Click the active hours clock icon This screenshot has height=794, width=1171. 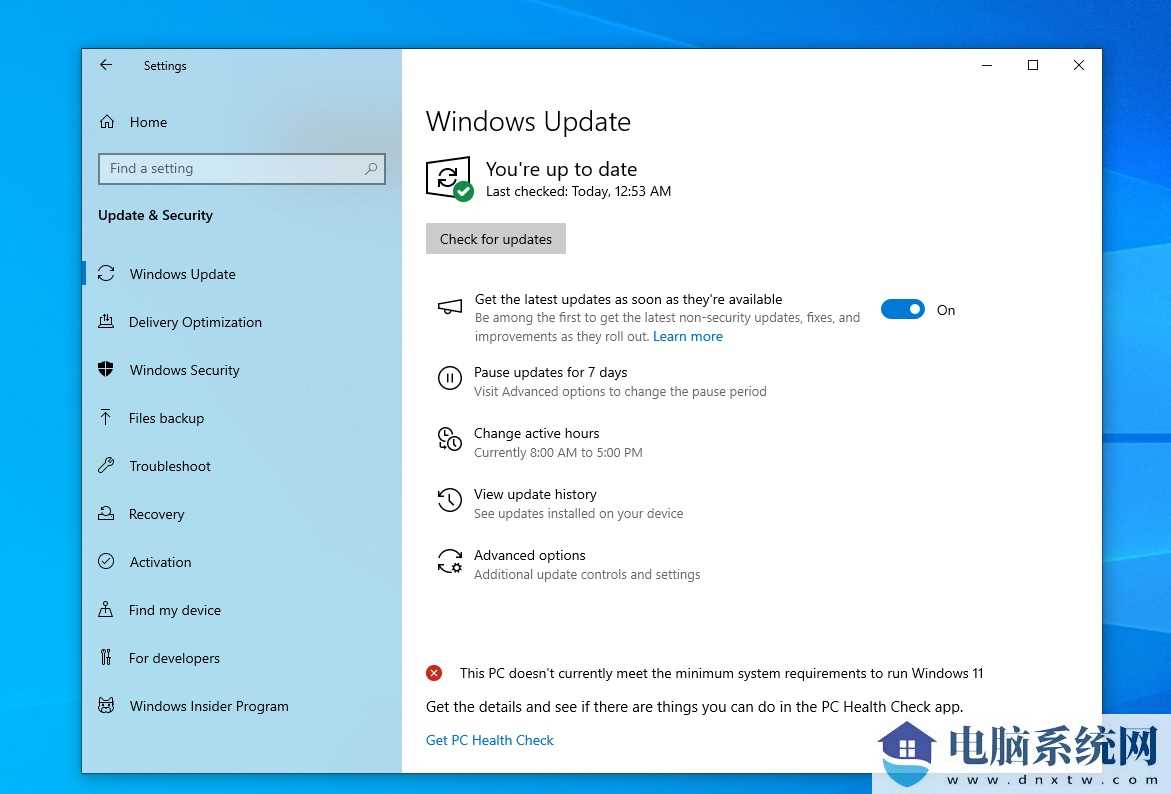[x=450, y=439]
